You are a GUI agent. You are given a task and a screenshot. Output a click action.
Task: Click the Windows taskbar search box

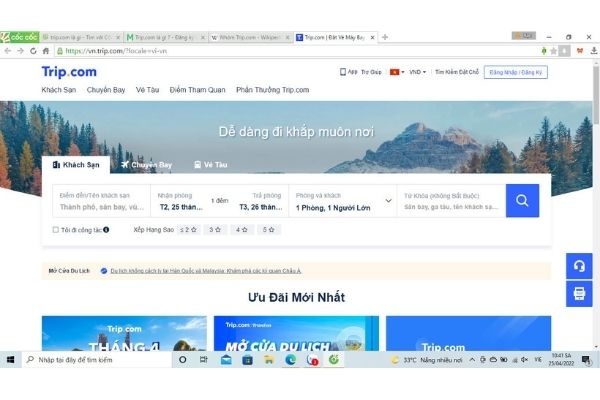click(x=97, y=360)
